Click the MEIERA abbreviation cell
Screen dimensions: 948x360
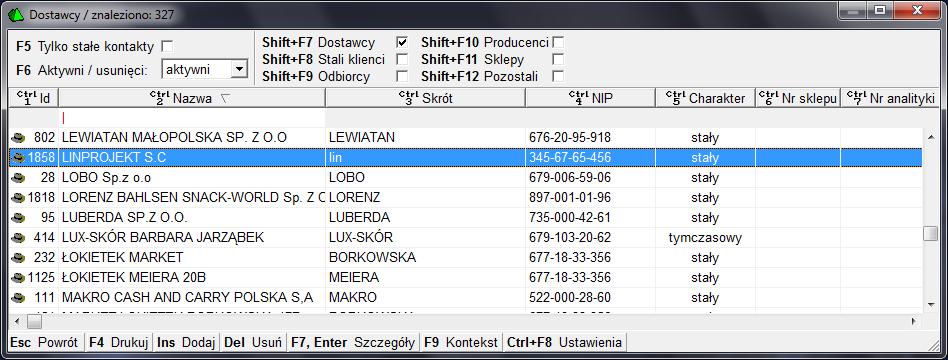coord(425,278)
